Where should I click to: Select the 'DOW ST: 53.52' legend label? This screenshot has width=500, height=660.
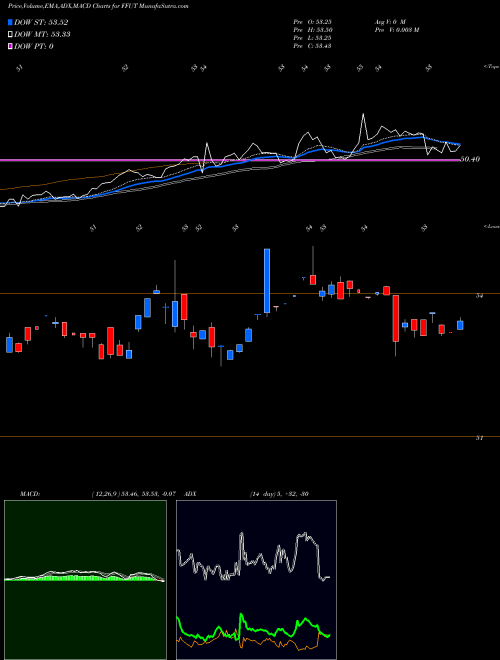pyautogui.click(x=41, y=22)
